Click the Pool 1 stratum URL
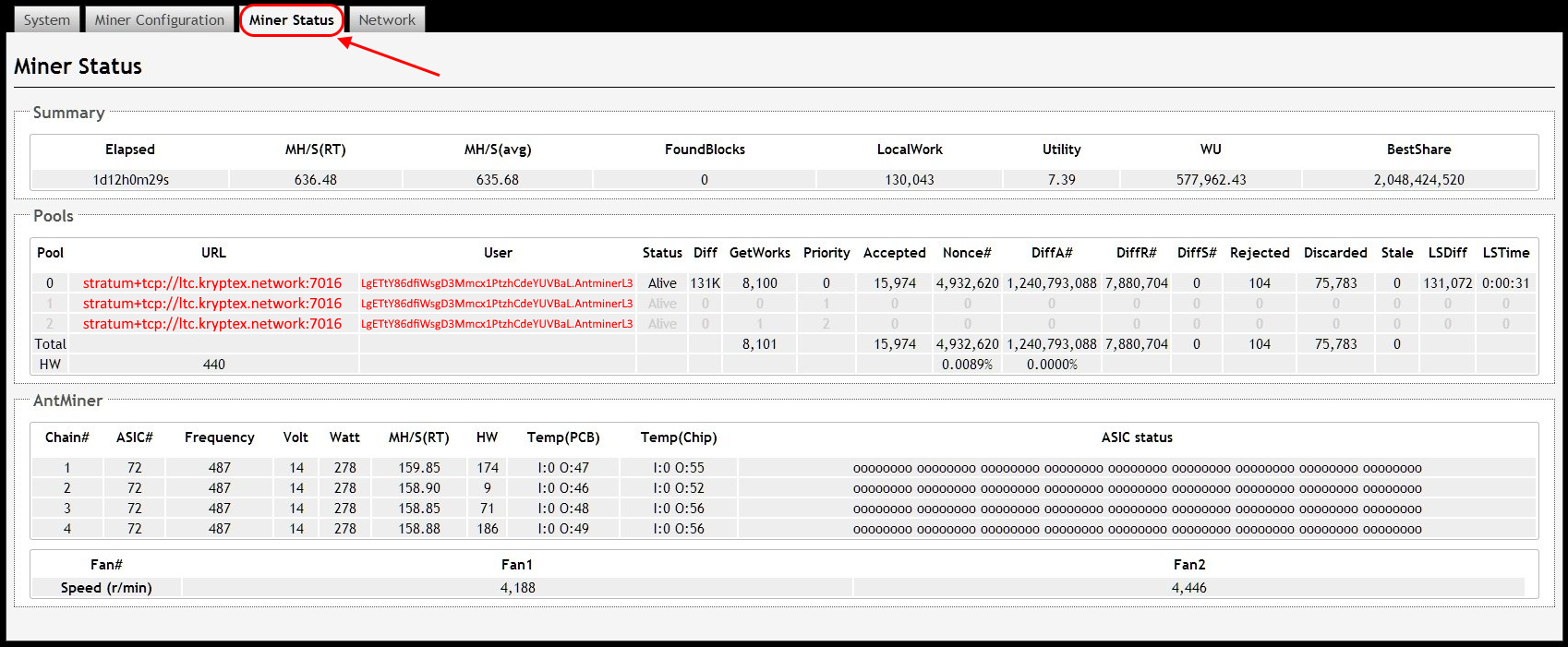 212,304
